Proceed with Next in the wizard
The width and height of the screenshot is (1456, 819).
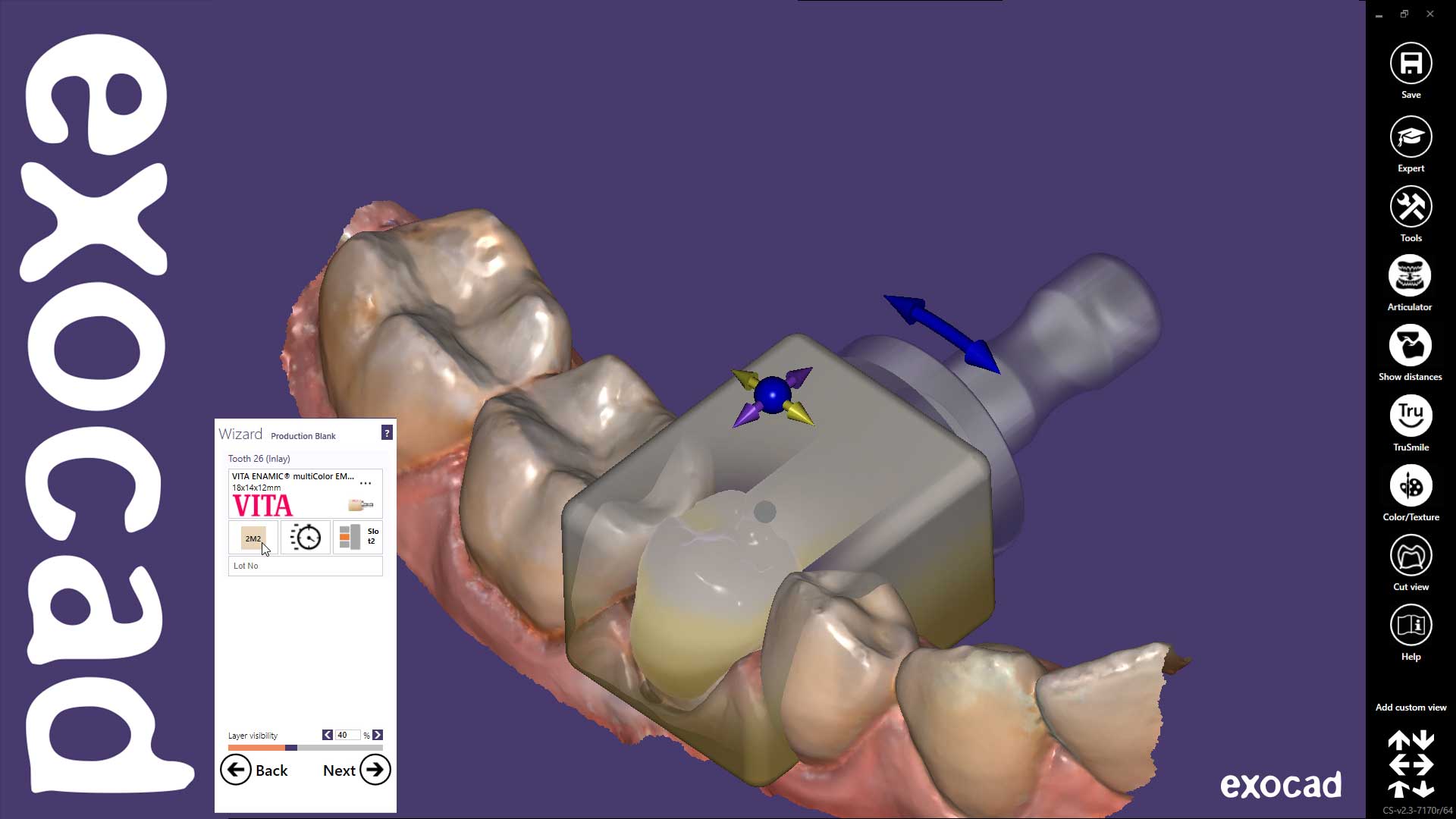[356, 770]
